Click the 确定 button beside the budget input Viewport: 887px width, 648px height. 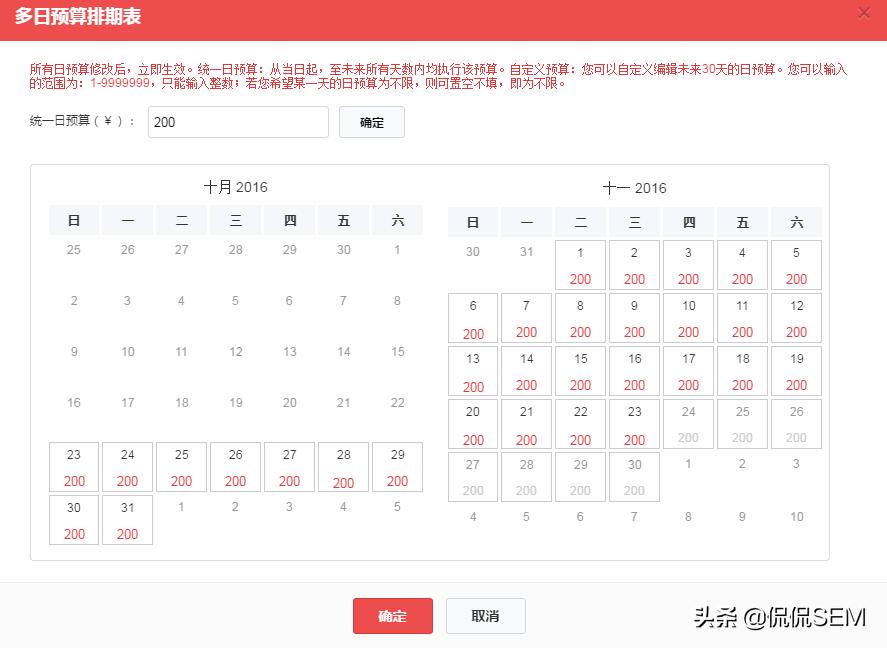click(x=371, y=122)
